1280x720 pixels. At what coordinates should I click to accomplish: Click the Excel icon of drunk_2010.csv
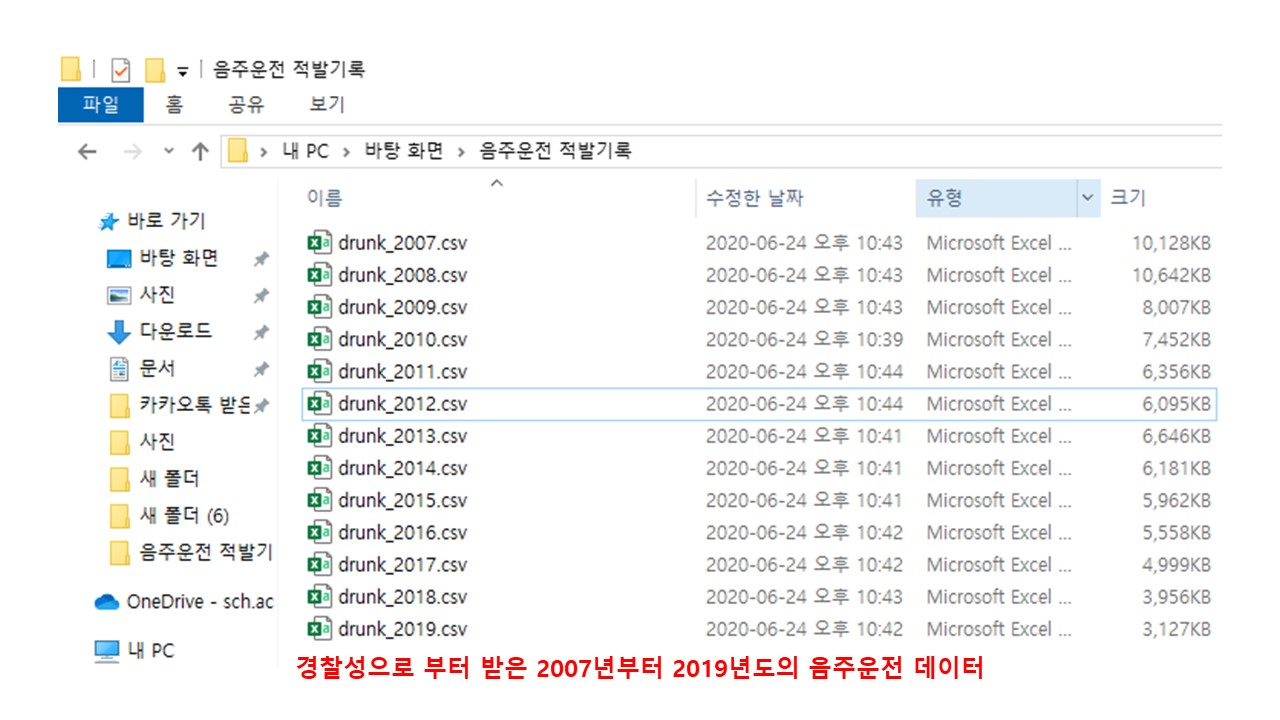[319, 339]
